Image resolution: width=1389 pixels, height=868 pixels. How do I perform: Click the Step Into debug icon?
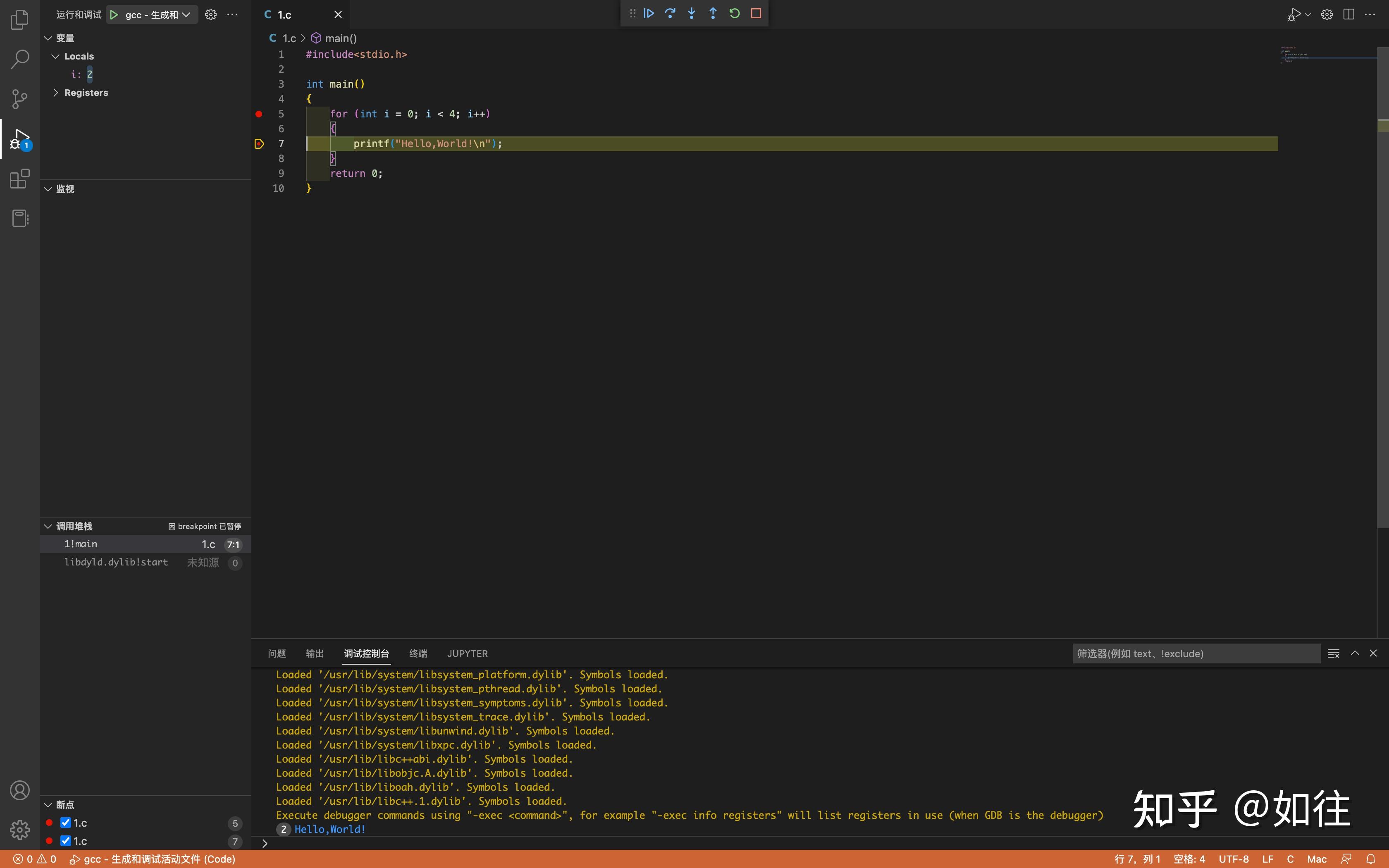(692, 13)
